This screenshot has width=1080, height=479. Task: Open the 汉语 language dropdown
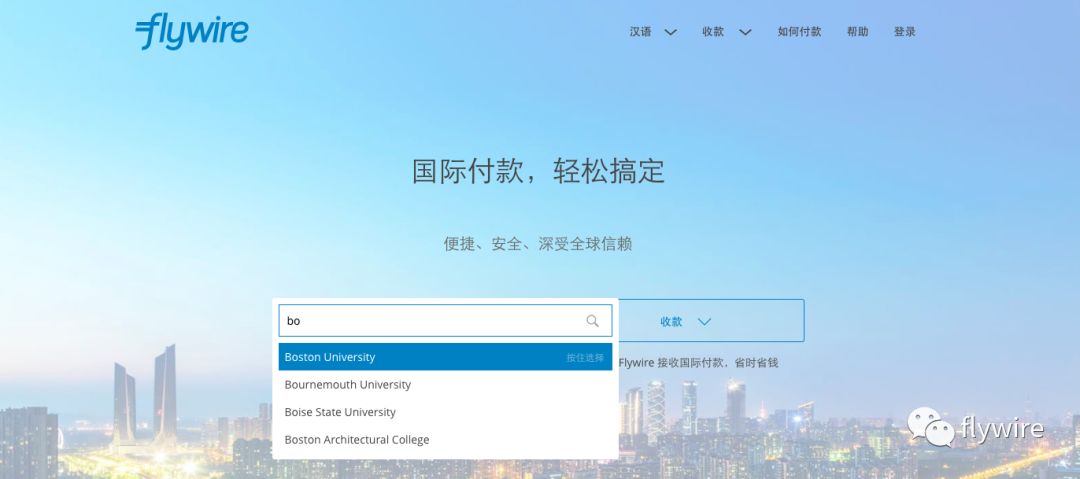coord(653,32)
